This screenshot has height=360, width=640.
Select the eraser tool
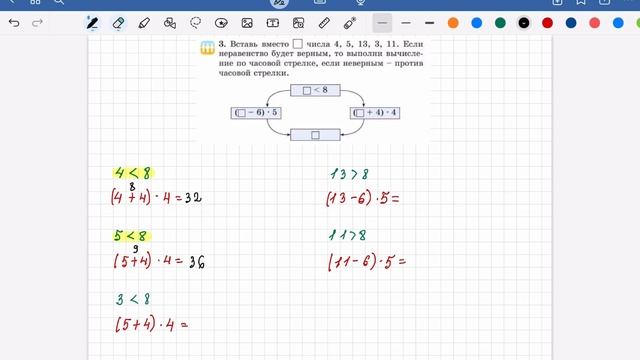coord(118,23)
